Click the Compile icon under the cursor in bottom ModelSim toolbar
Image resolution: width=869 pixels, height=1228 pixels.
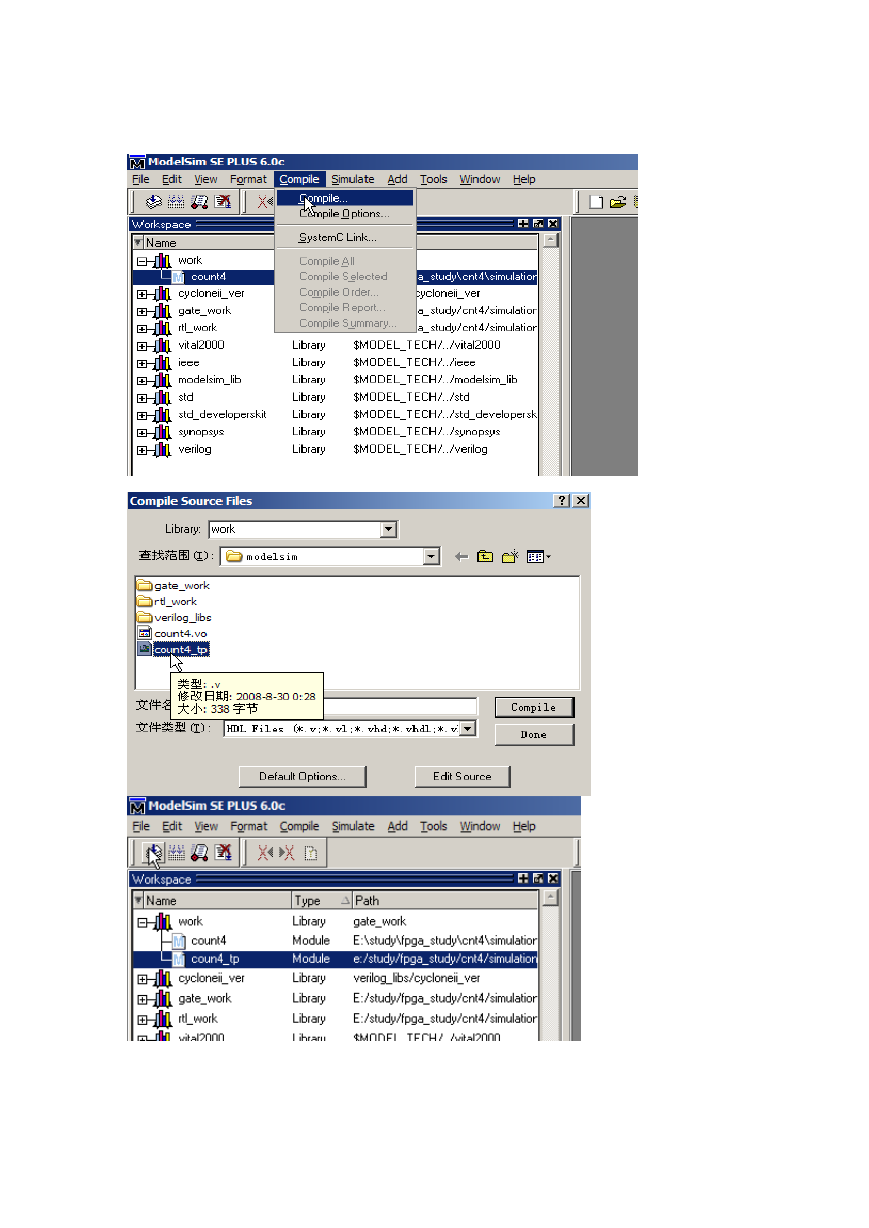(154, 853)
